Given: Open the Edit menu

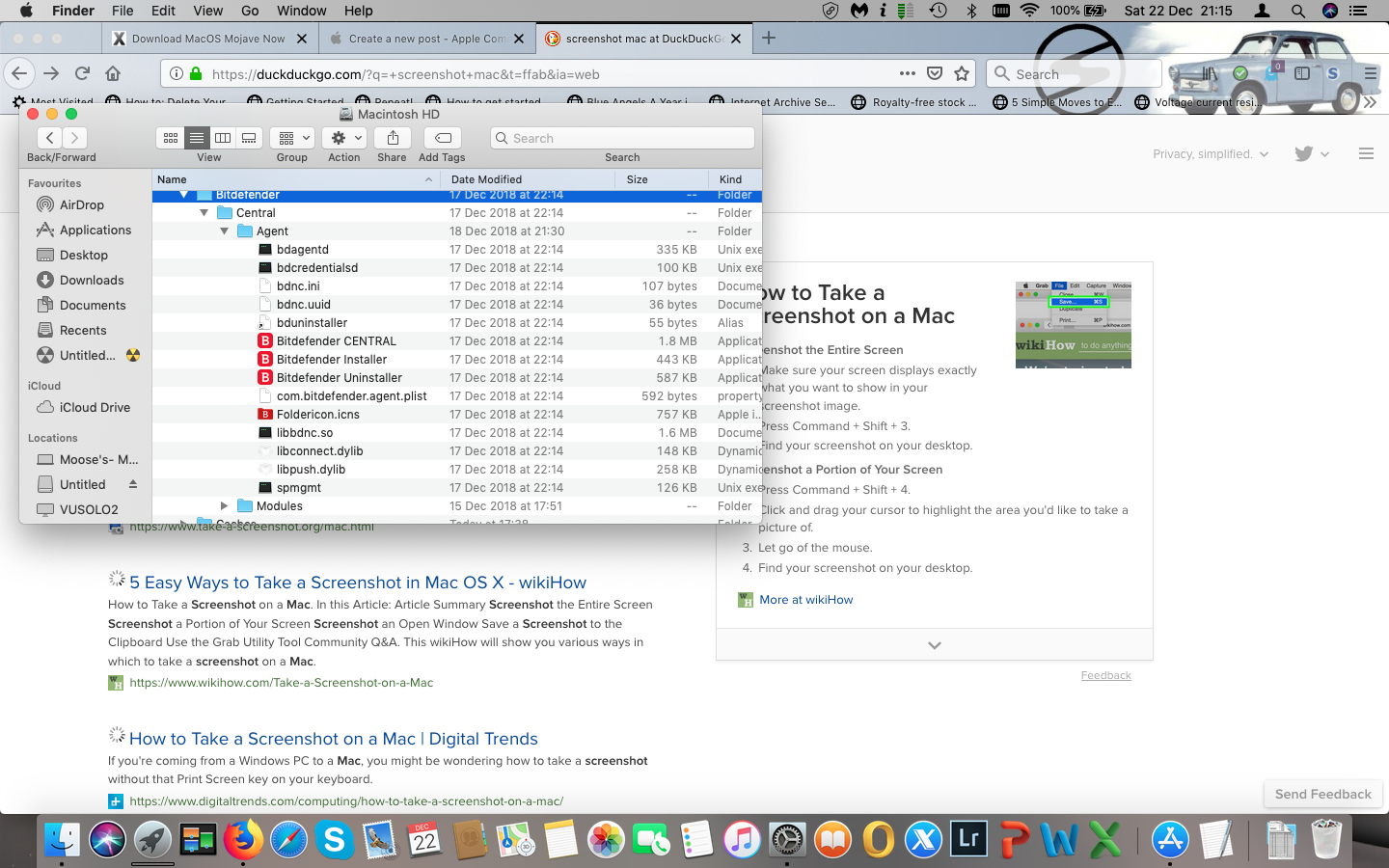Looking at the screenshot, I should [x=163, y=11].
